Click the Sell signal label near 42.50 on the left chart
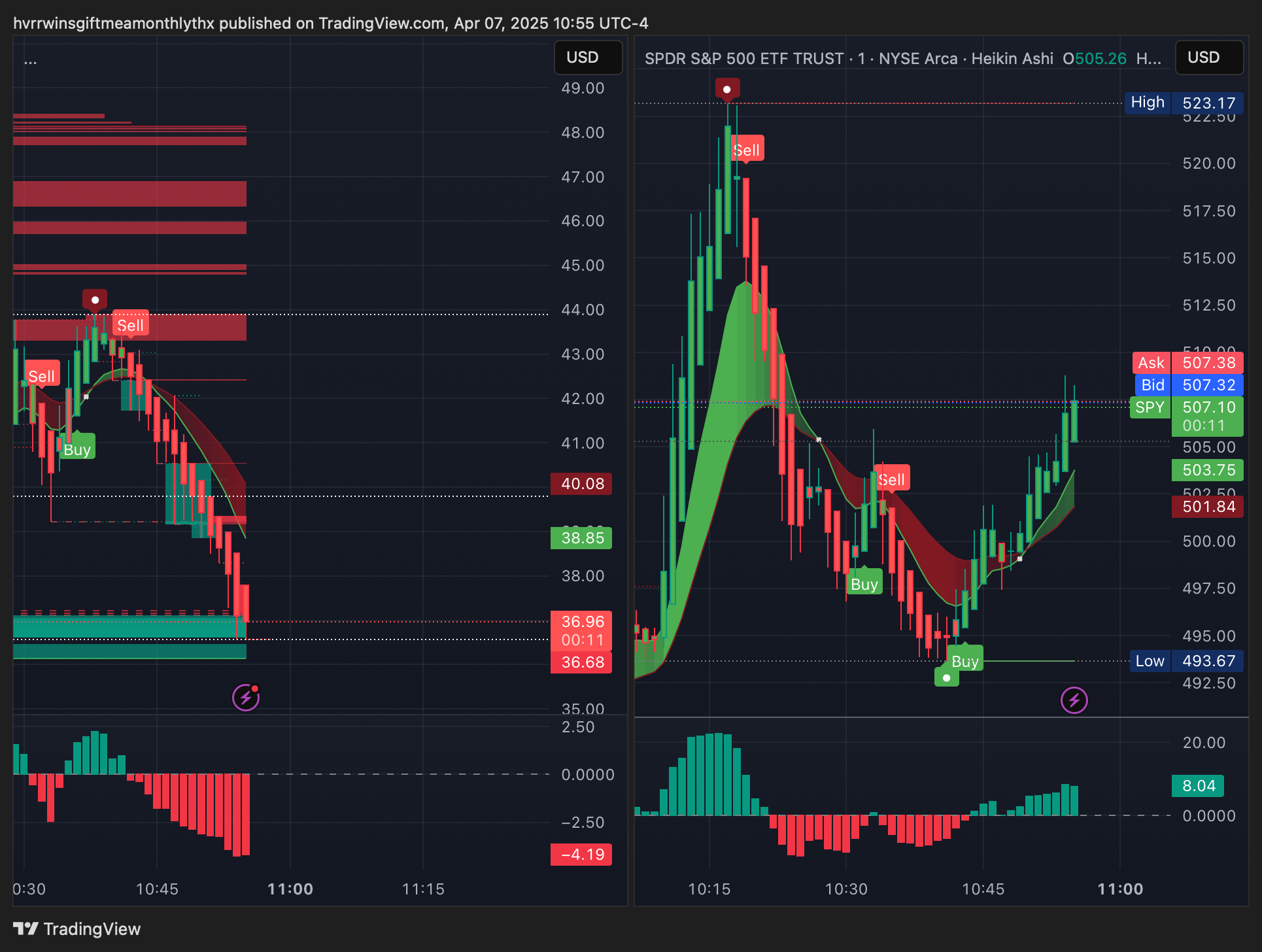Screen dimensions: 1262x952 pyautogui.click(x=42, y=376)
